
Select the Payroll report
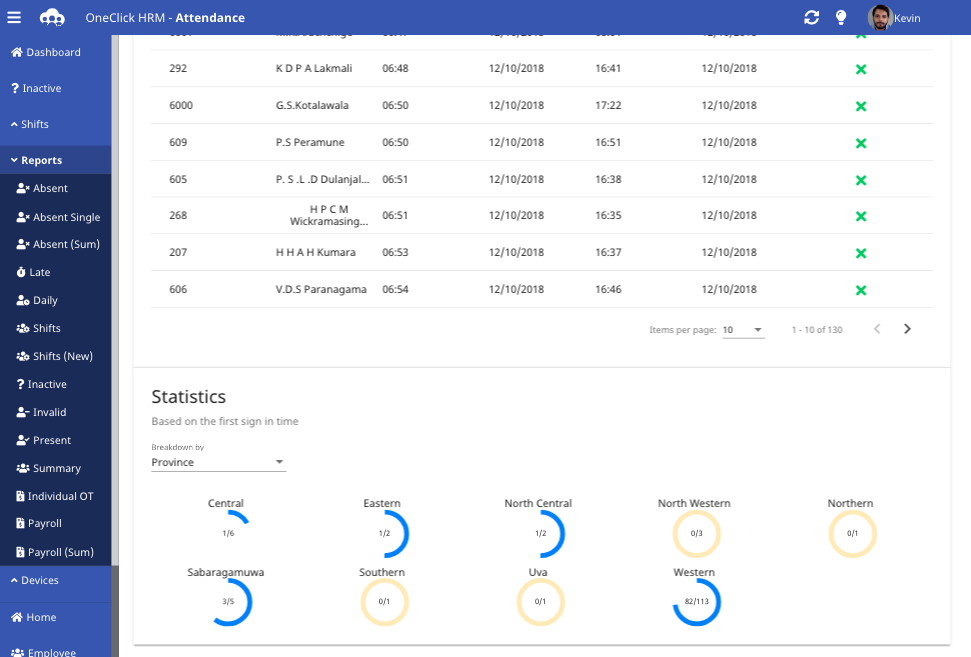coord(46,523)
